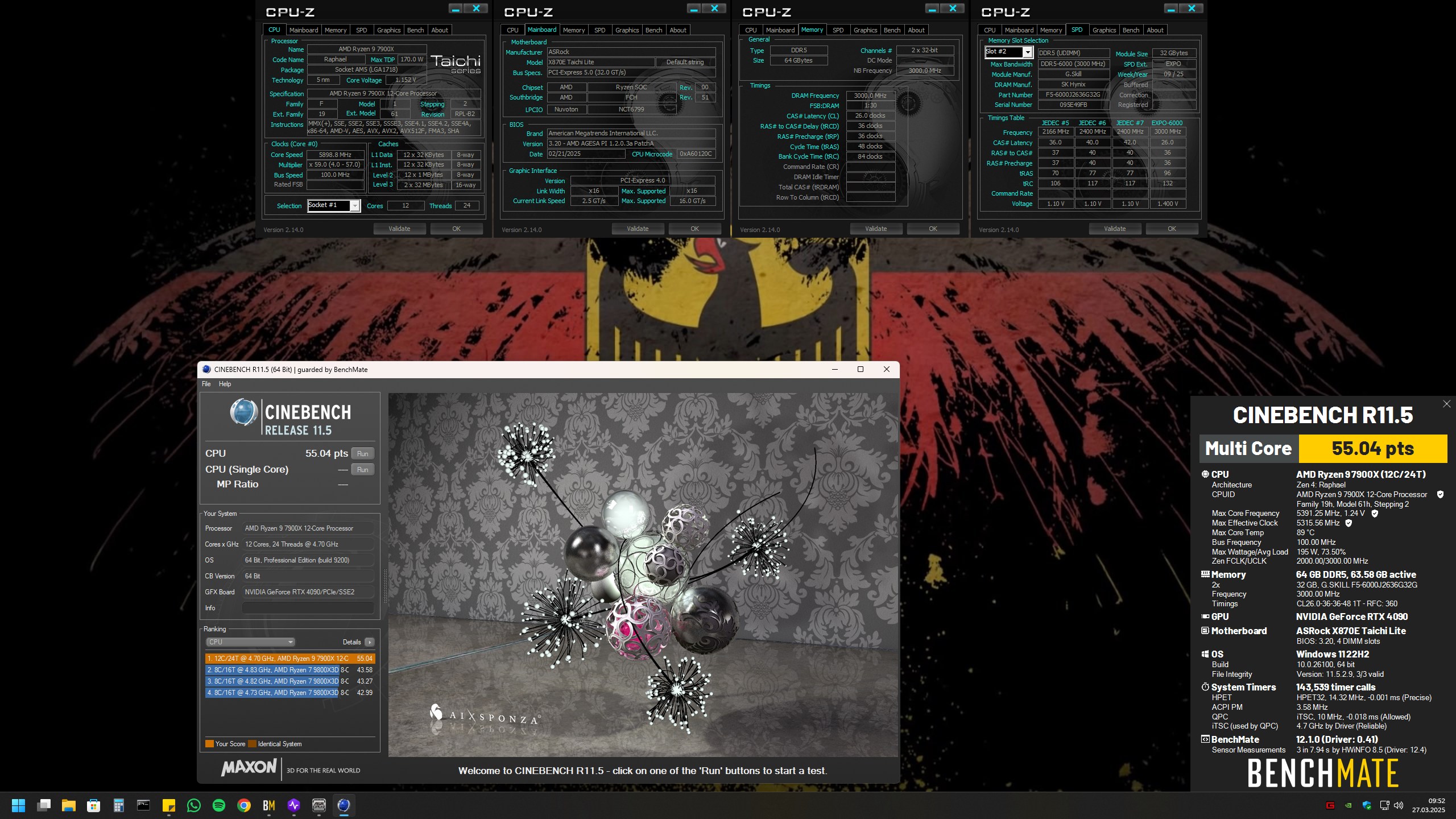Open the volume tray icon
Screen dimensions: 1456x819
click(x=1399, y=805)
